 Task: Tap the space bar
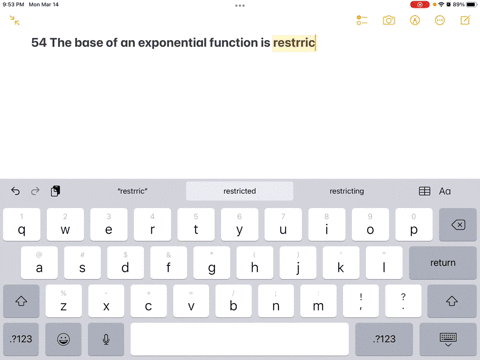point(240,339)
